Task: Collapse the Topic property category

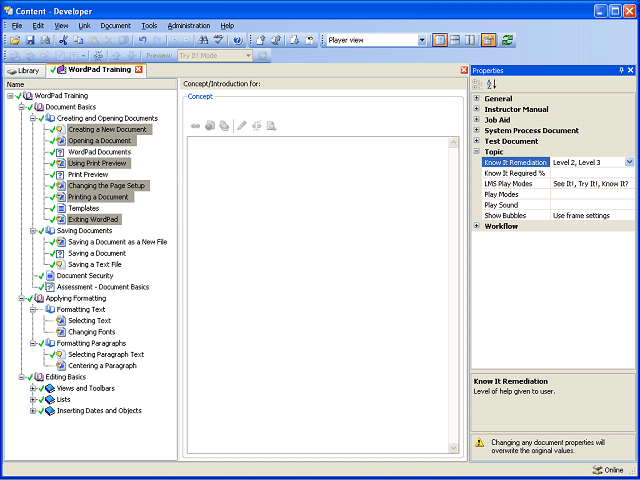Action: [476, 151]
